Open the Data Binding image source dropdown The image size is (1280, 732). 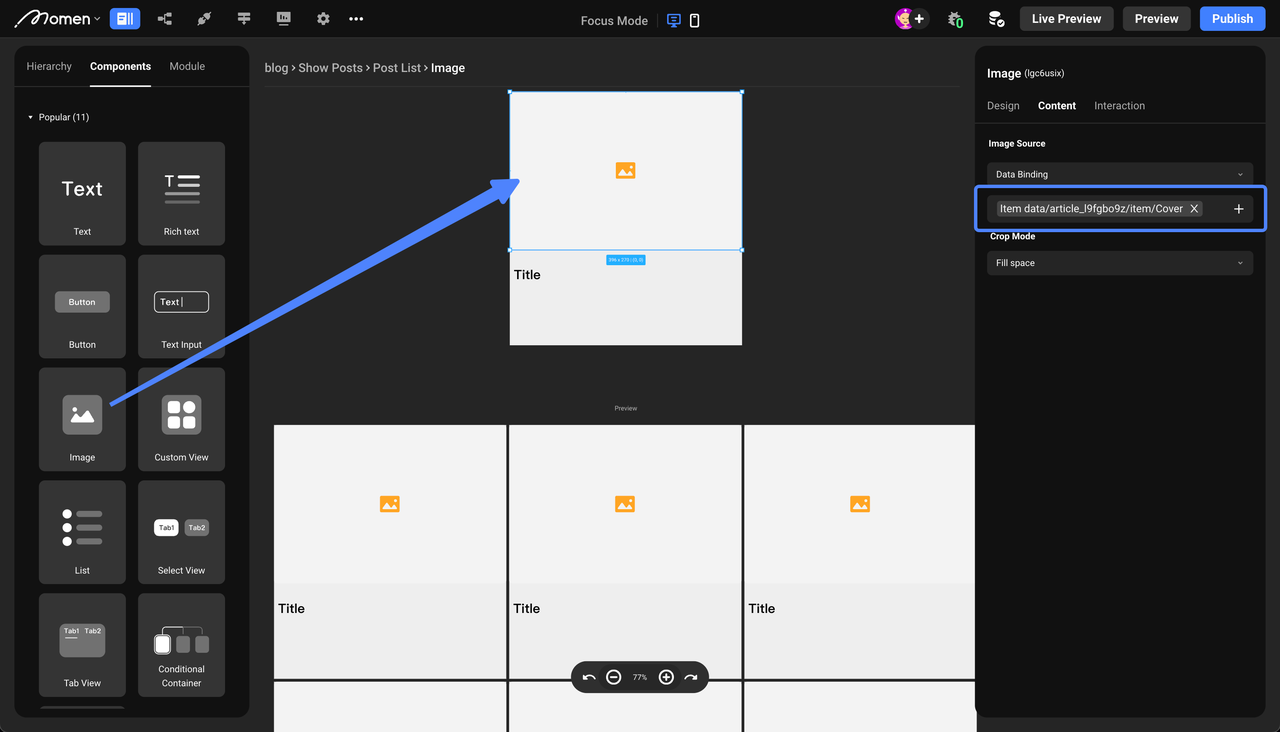tap(1119, 174)
